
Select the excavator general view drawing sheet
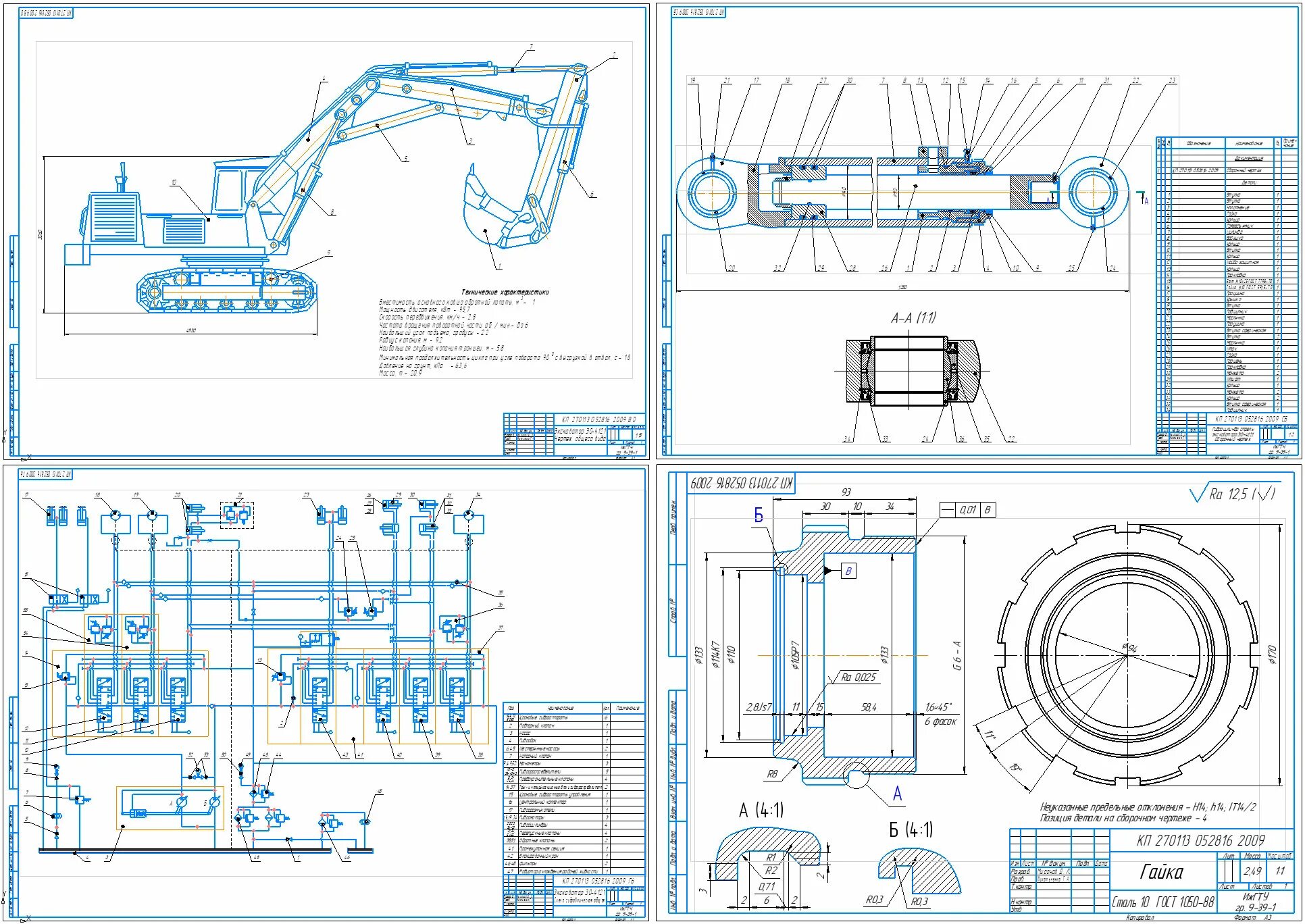[327, 232]
